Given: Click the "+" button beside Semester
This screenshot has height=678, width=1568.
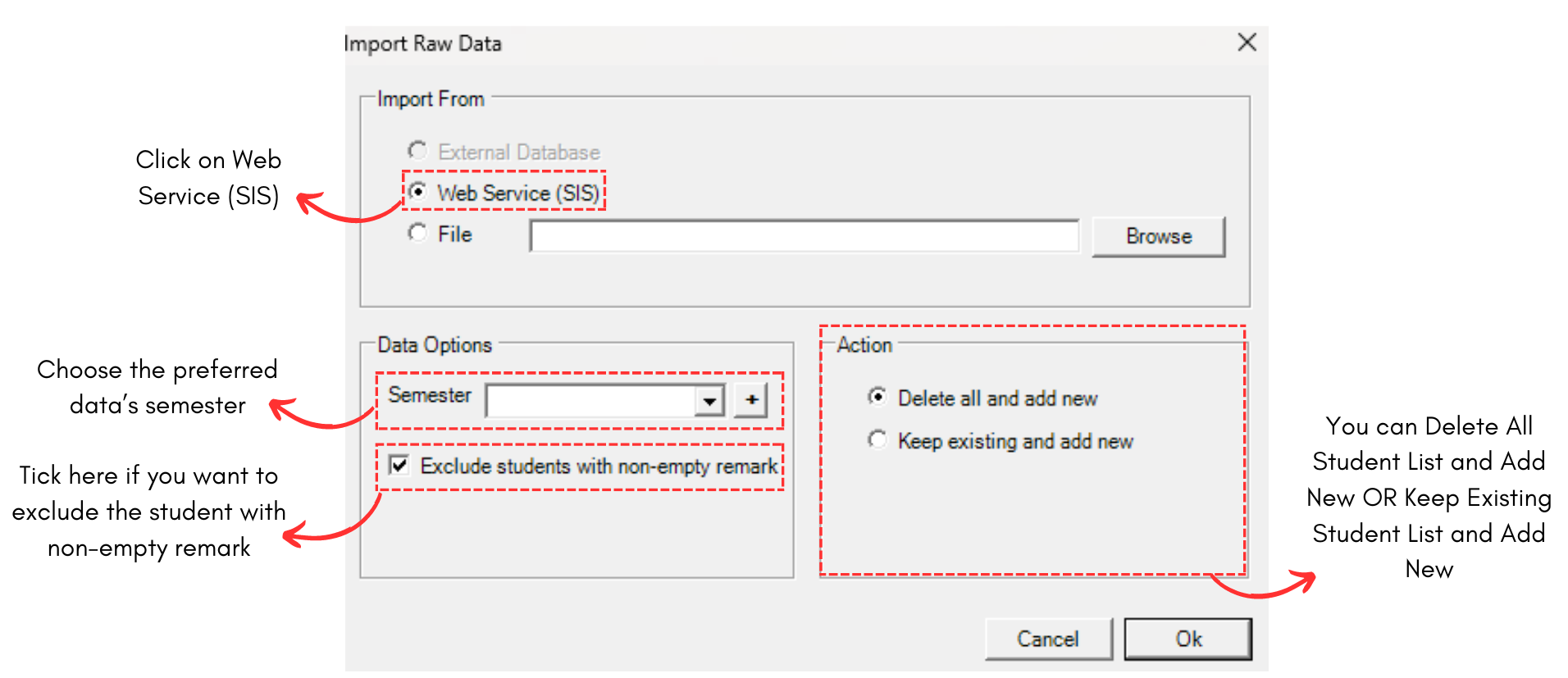Looking at the screenshot, I should pyautogui.click(x=750, y=399).
